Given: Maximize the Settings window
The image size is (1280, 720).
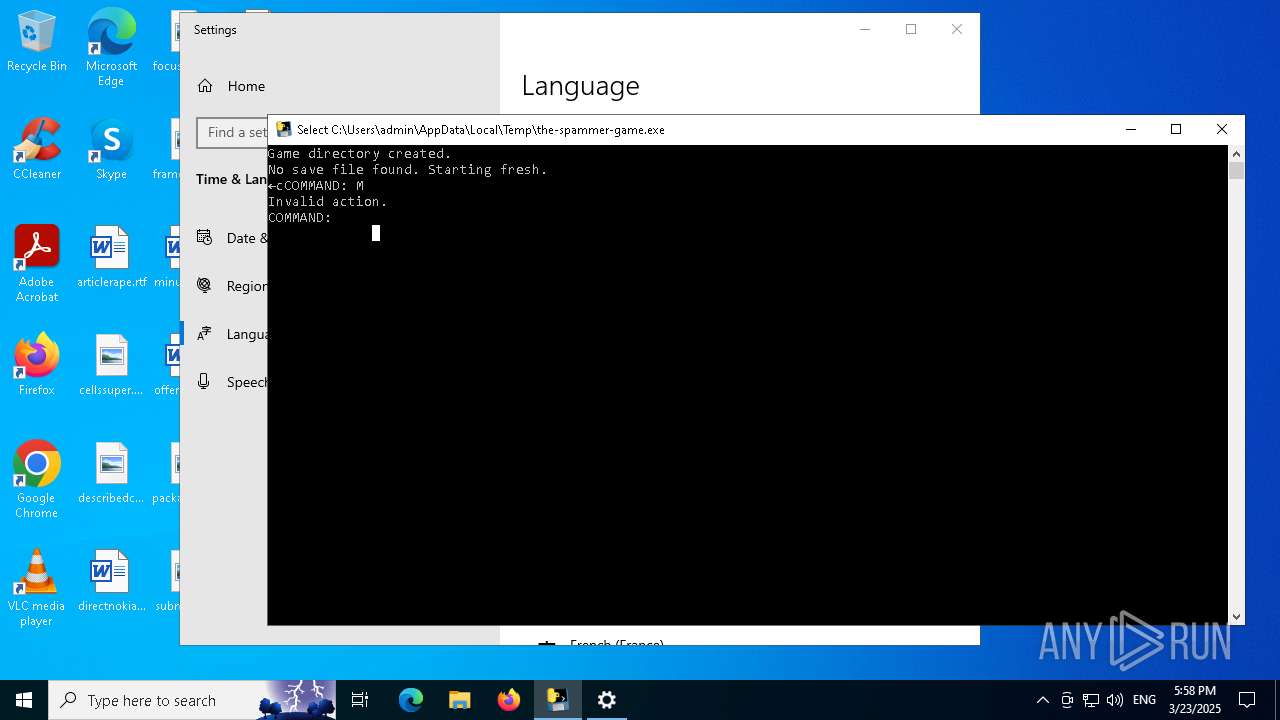Looking at the screenshot, I should click(911, 30).
